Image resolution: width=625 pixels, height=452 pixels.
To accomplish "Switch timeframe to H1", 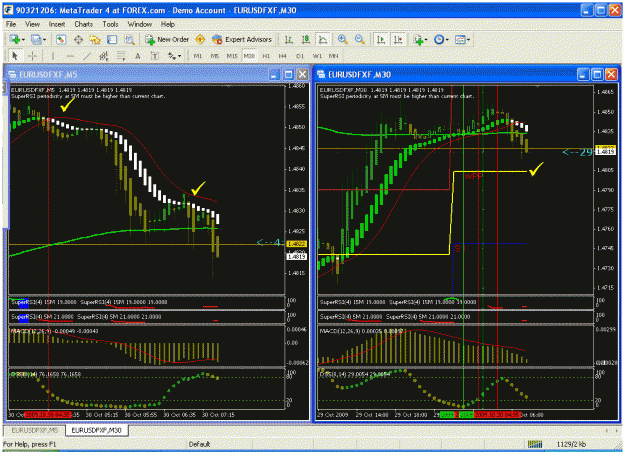I will coord(266,56).
